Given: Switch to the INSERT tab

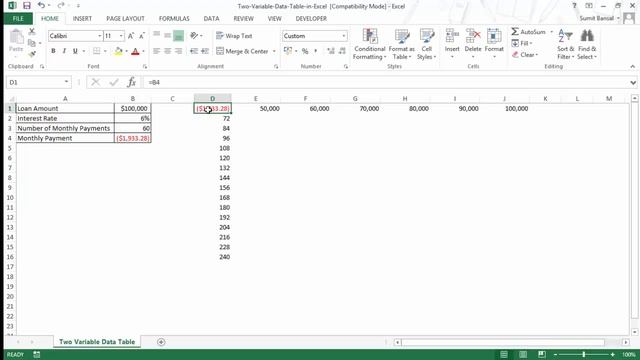Looking at the screenshot, I should pos(82,19).
